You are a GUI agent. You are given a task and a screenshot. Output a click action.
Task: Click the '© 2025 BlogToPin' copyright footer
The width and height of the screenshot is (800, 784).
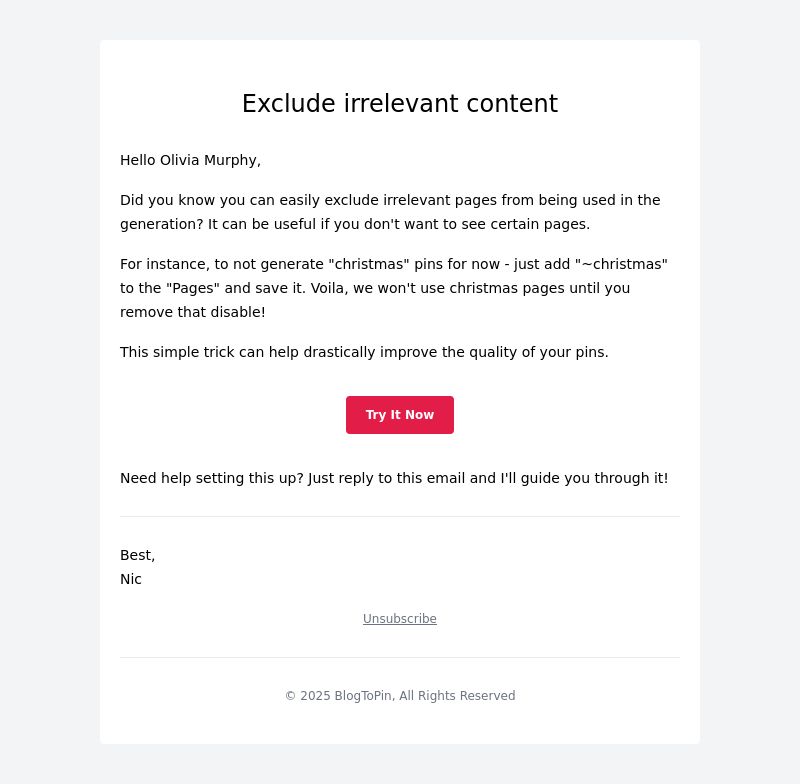[x=339, y=696]
